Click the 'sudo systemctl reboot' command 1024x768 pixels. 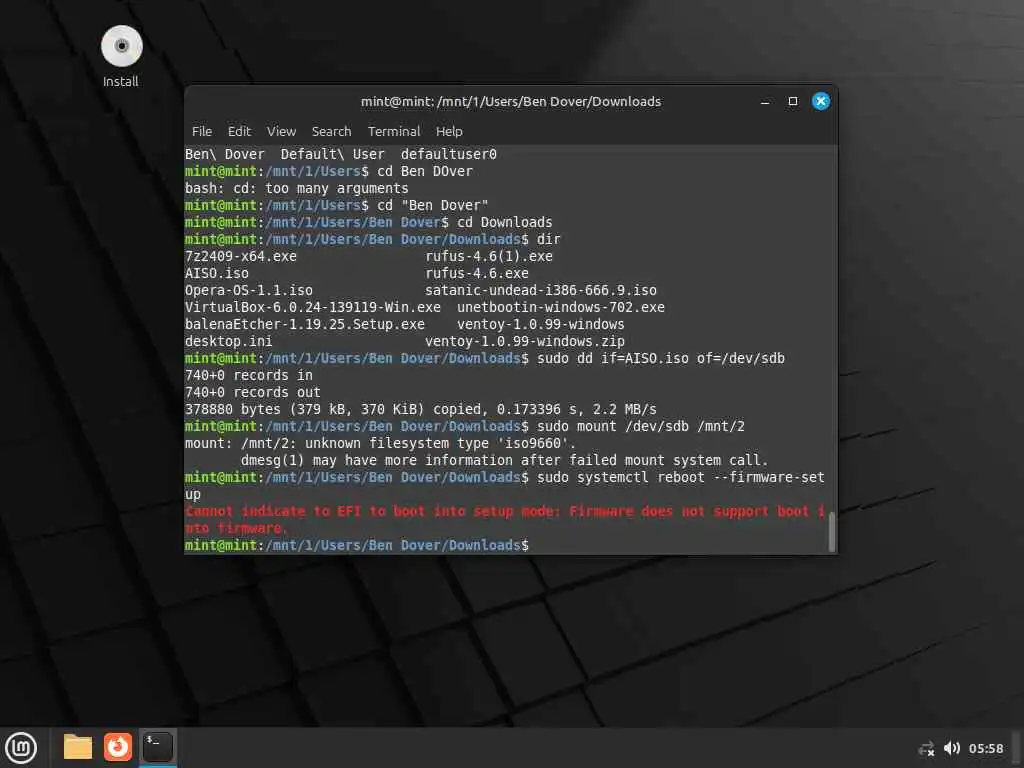(x=505, y=485)
